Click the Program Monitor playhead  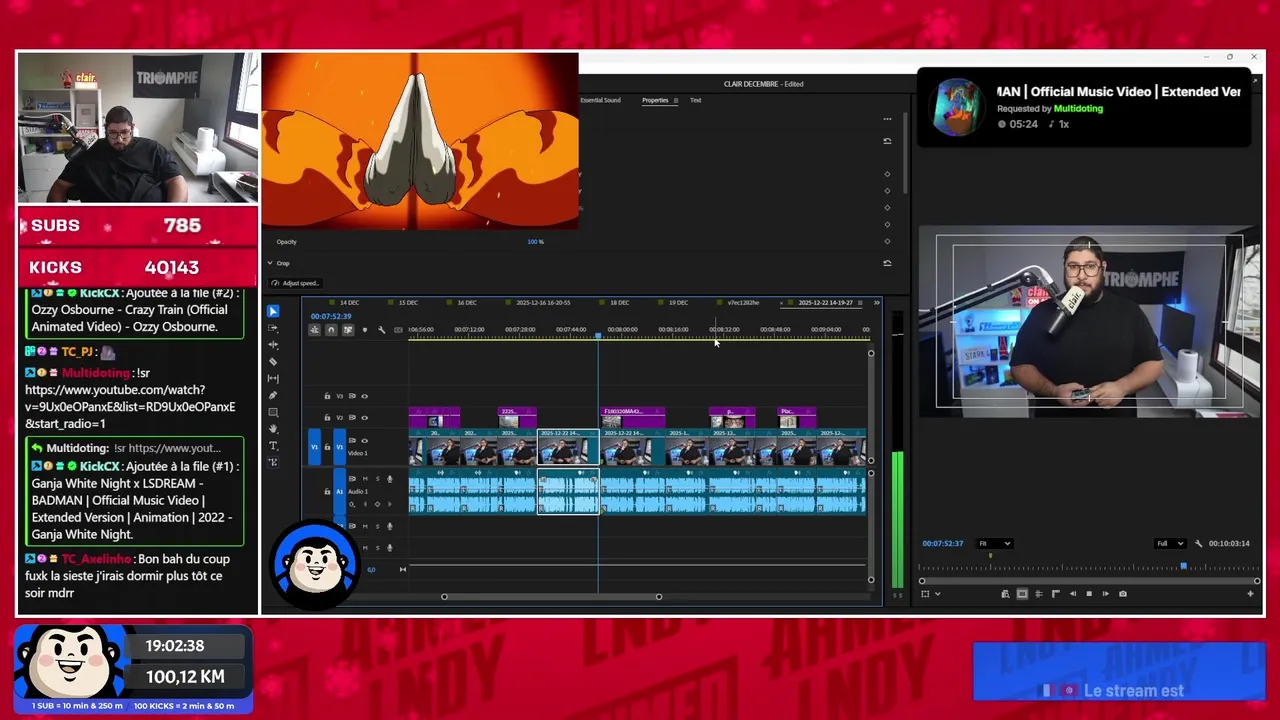coord(1184,566)
